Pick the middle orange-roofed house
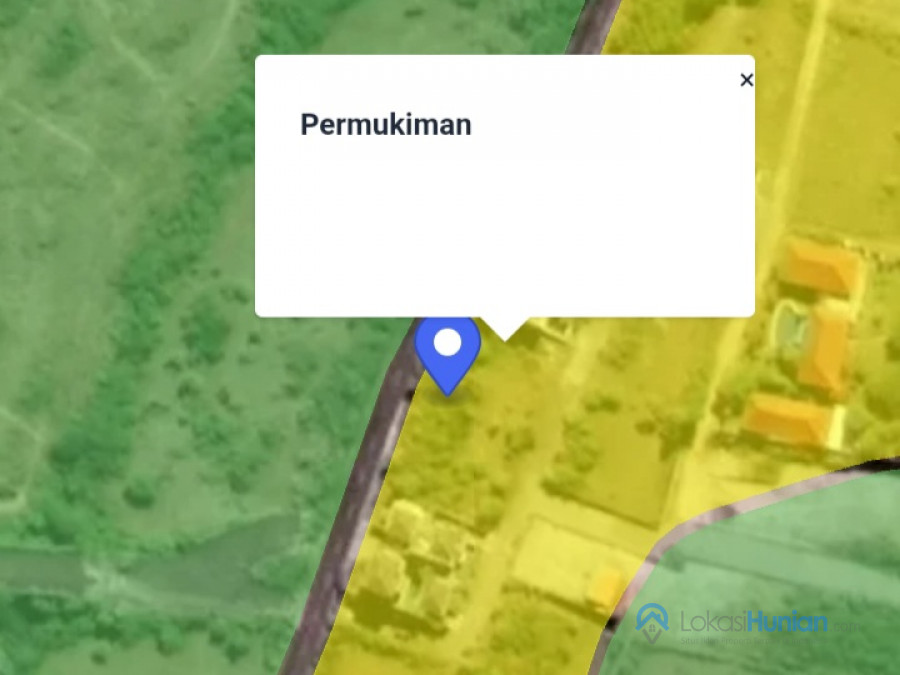 click(827, 348)
